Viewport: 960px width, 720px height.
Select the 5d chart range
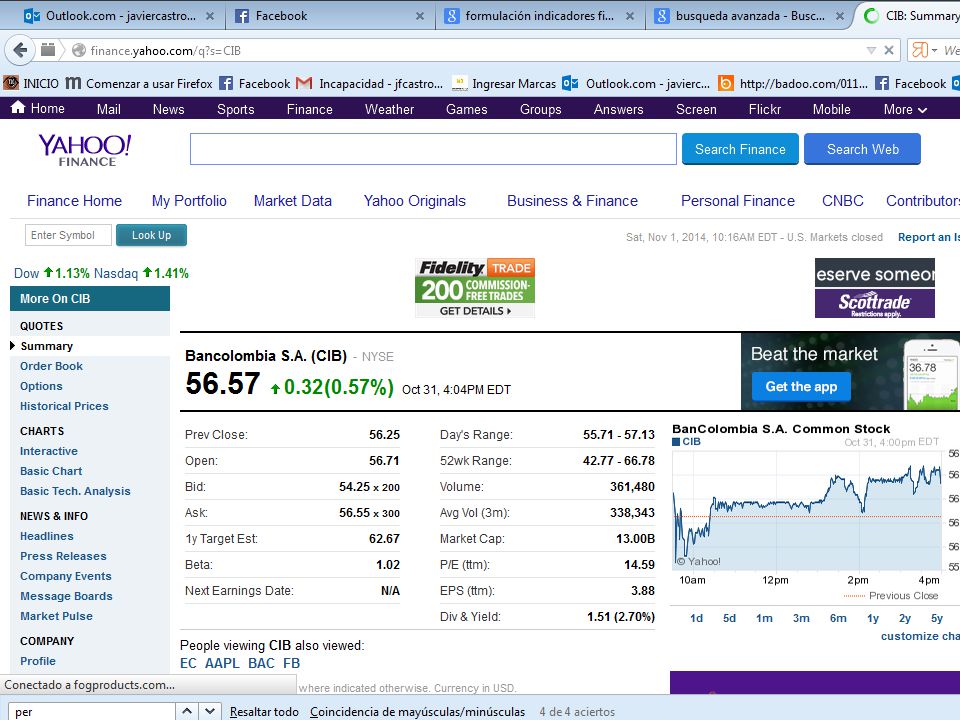pos(729,618)
